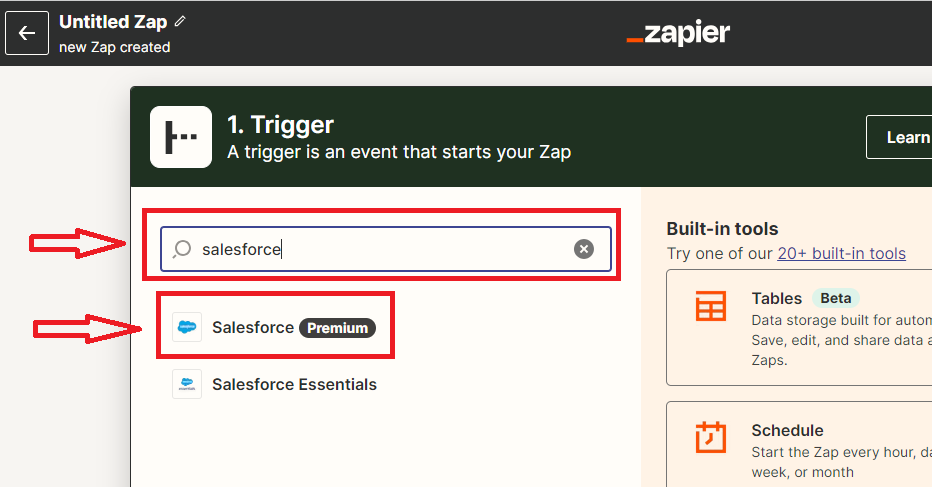Screen dimensions: 932x487
Task: Edit Zap name with pencil icon
Action: 180,22
